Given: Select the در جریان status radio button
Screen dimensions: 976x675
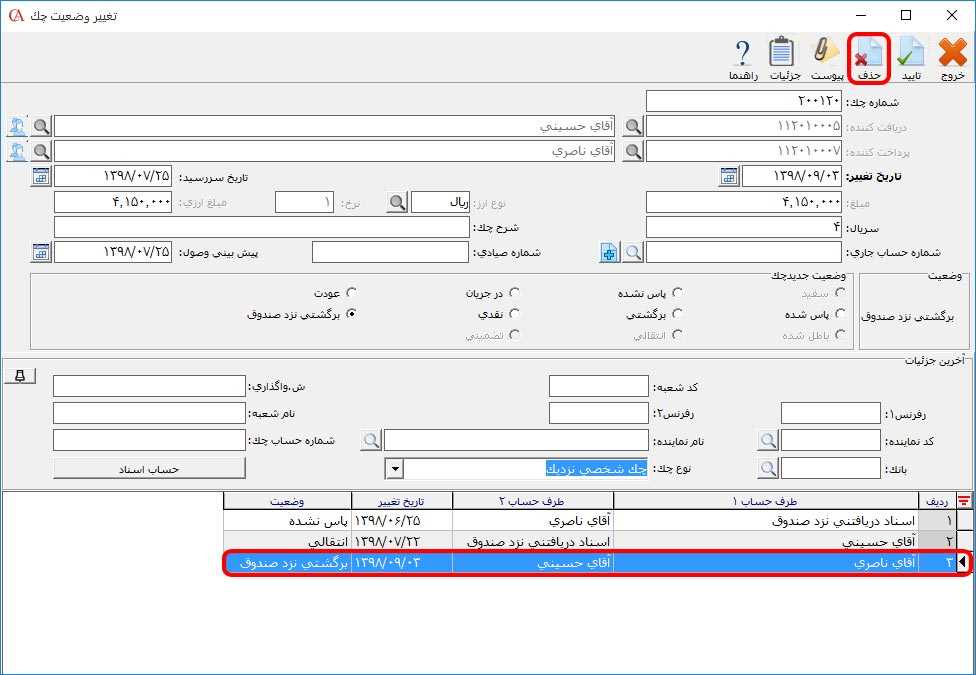Looking at the screenshot, I should tap(516, 292).
